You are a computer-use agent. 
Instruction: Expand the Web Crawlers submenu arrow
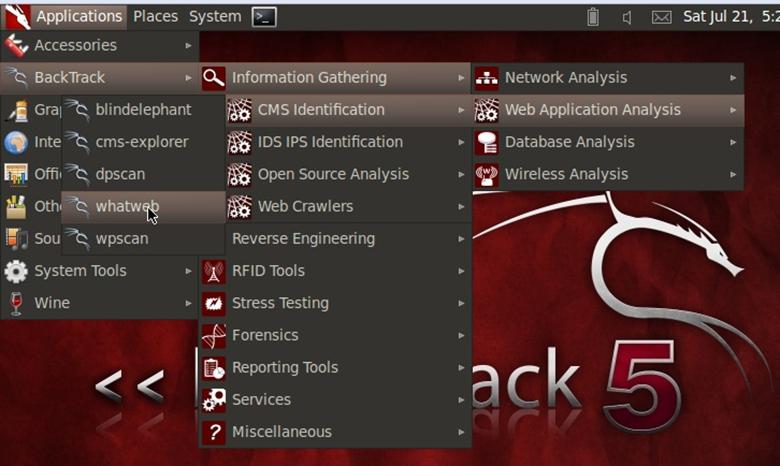461,207
